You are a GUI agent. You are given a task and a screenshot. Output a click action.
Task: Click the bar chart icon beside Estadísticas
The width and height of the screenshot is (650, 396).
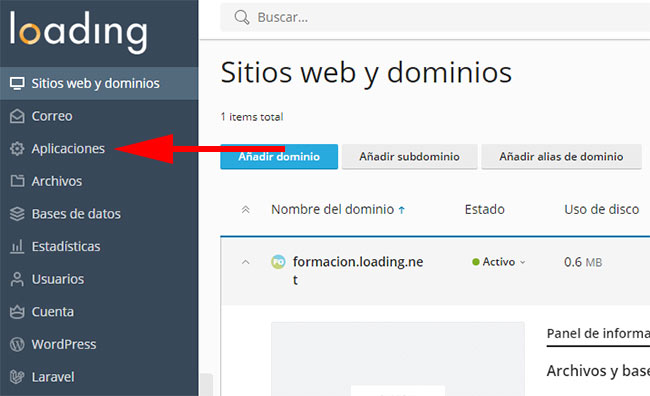click(x=17, y=246)
